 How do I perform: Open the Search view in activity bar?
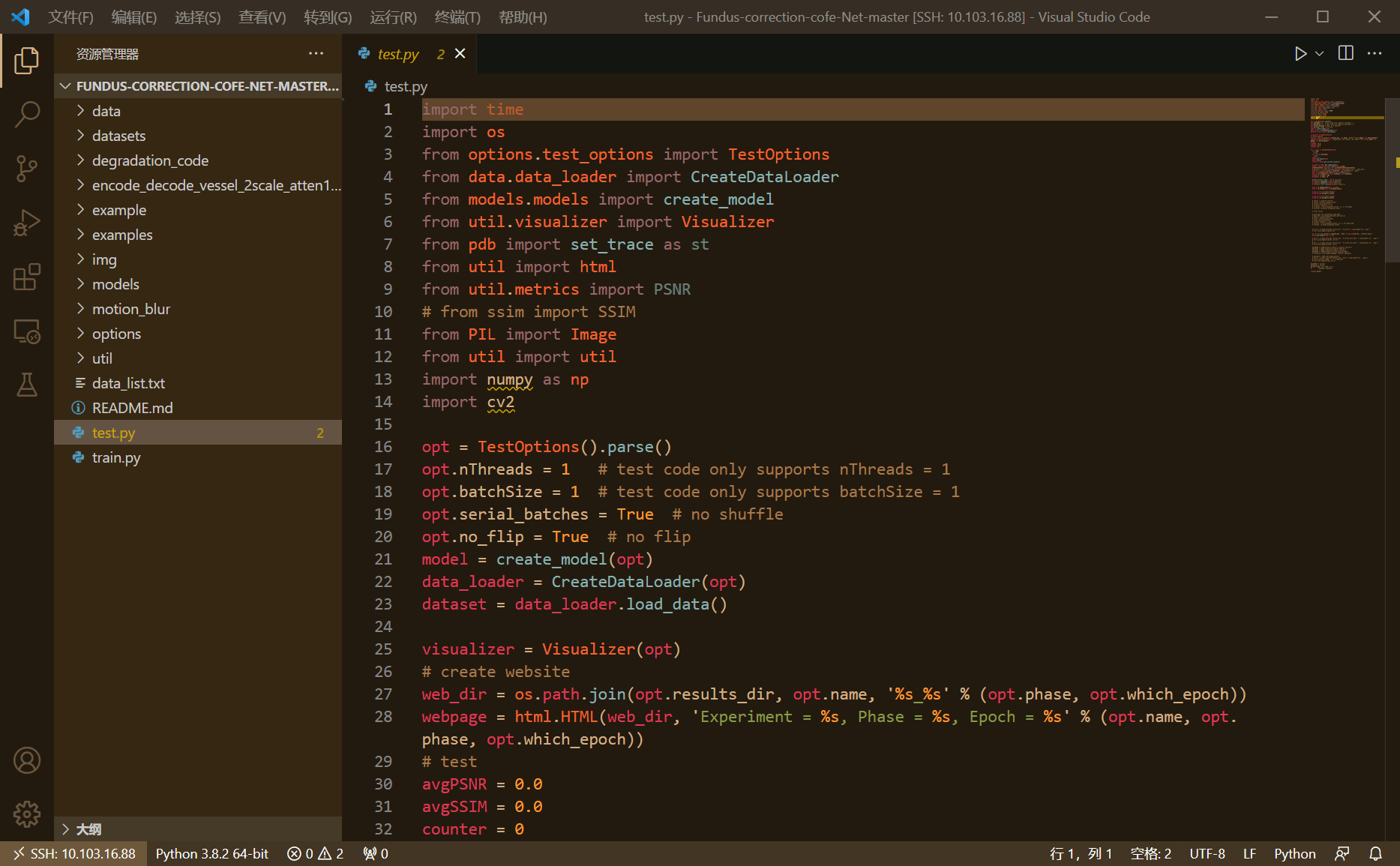[27, 115]
